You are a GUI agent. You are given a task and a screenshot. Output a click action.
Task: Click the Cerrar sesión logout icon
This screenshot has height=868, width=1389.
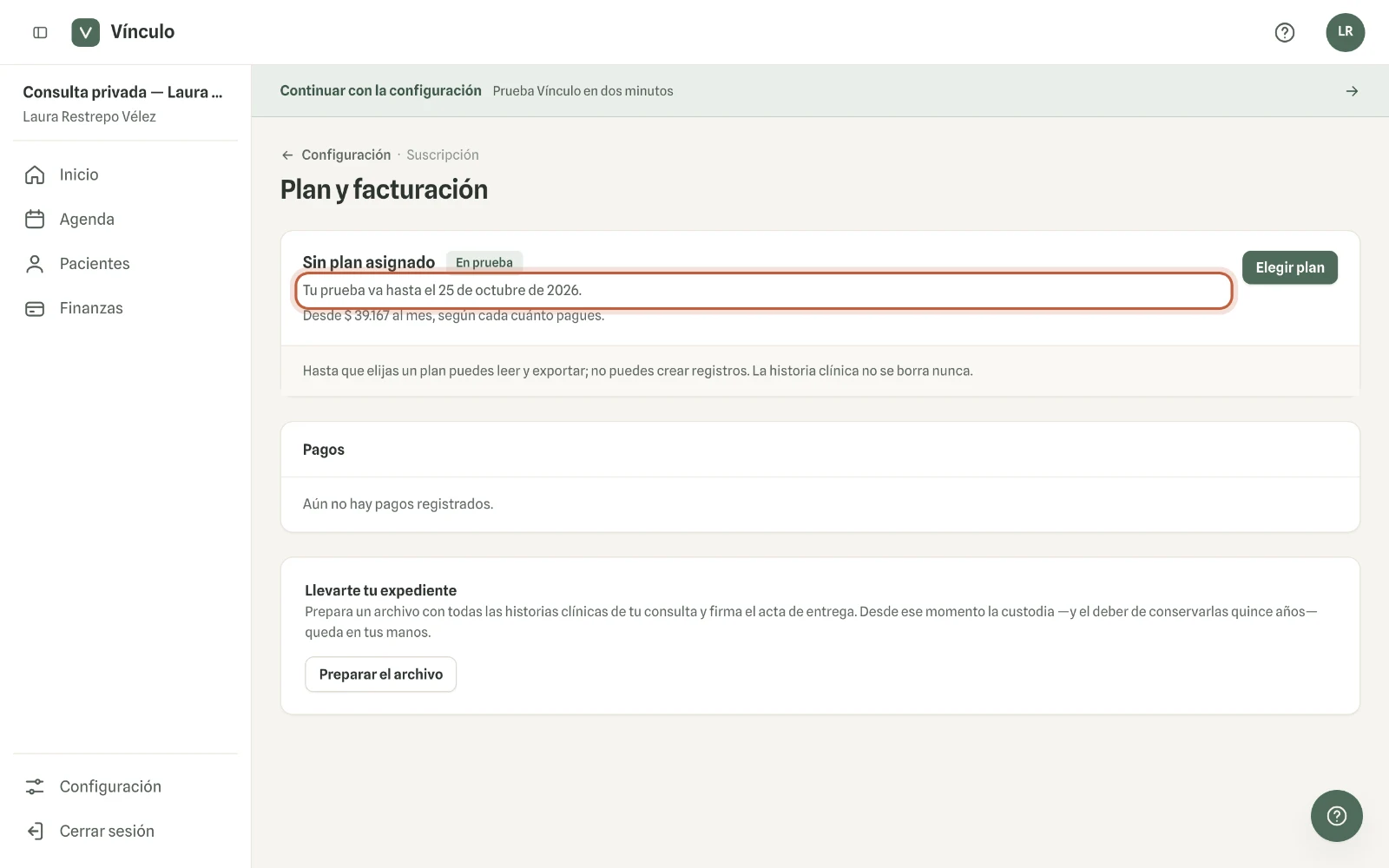coord(35,831)
